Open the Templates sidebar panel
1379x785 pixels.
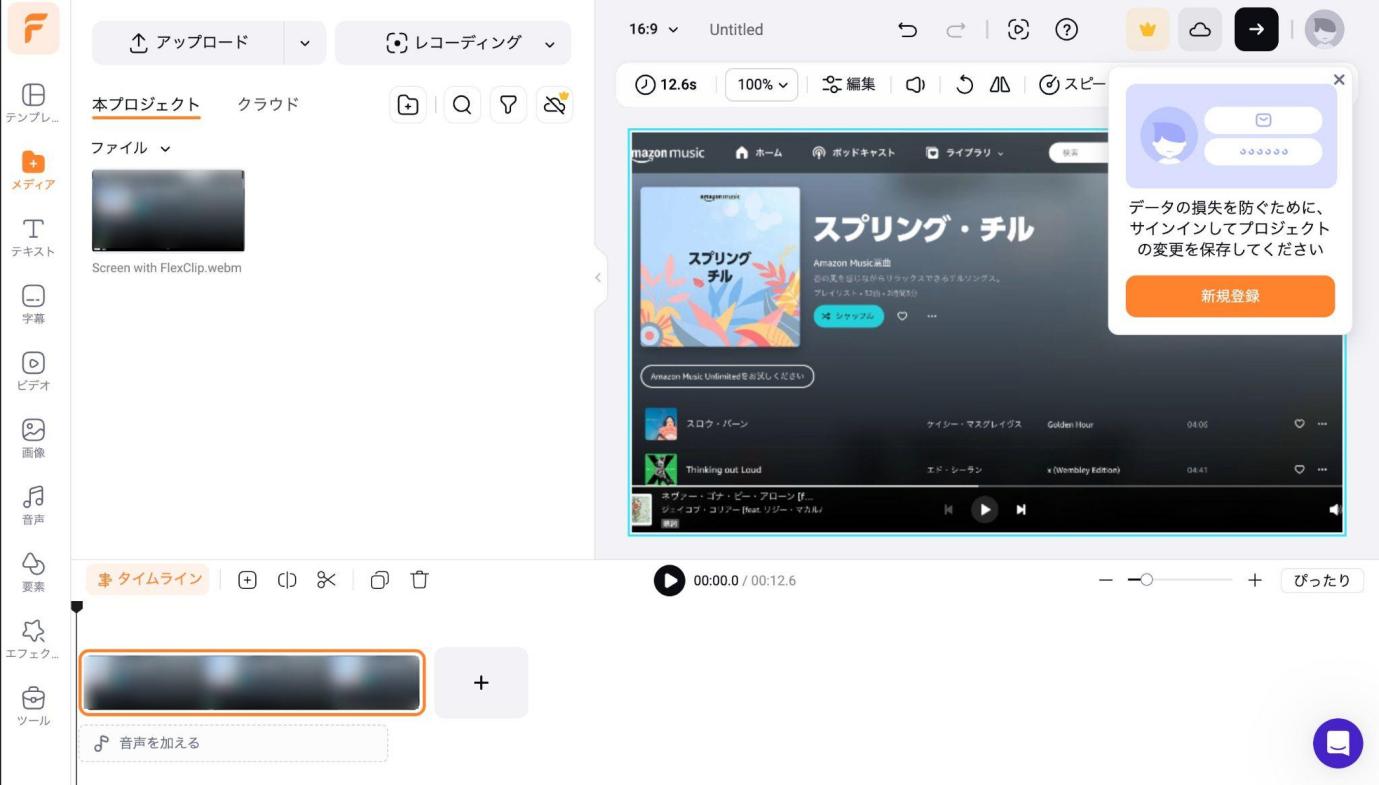coord(33,103)
